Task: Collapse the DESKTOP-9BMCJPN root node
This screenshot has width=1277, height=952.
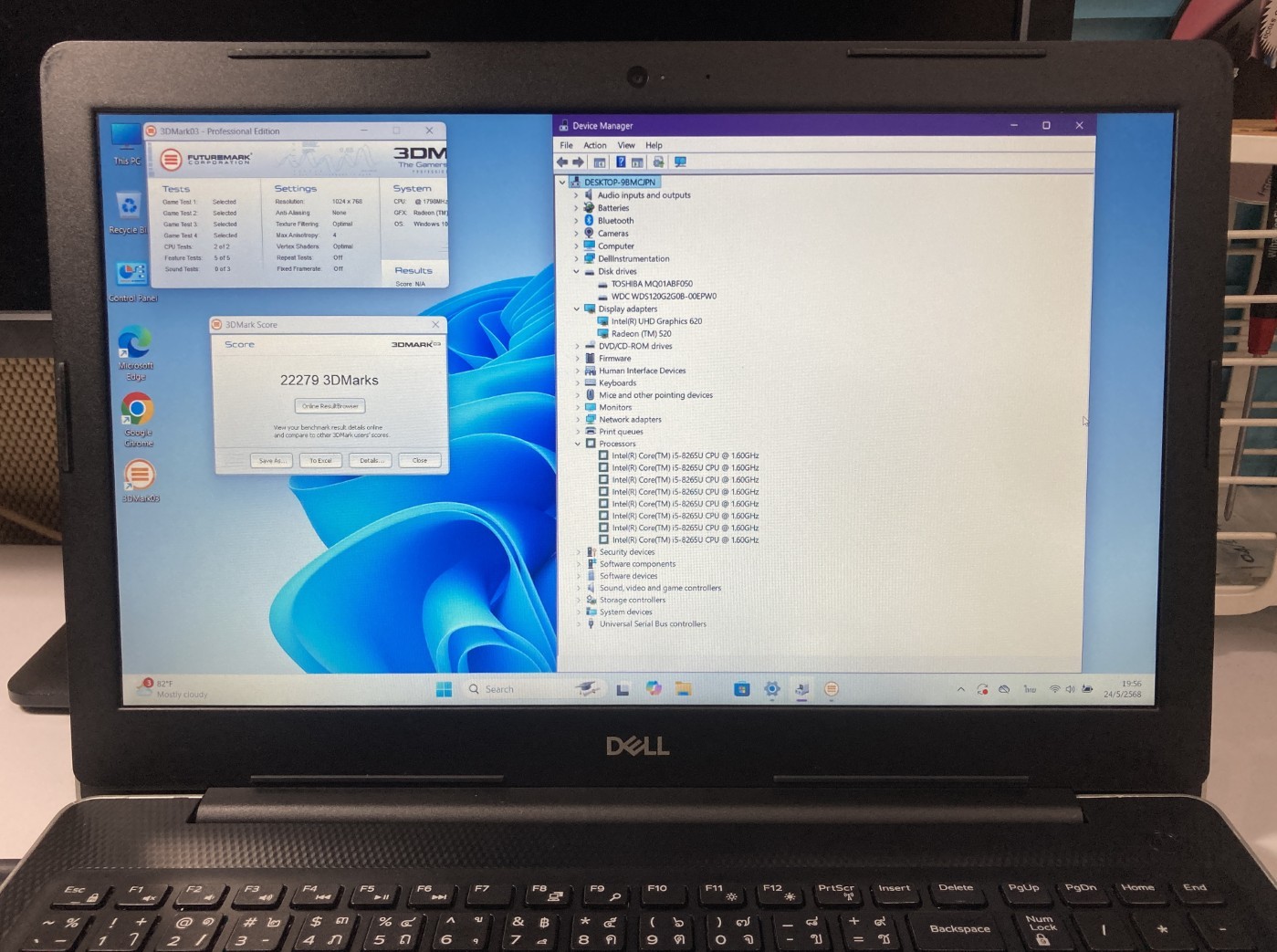Action: [562, 183]
